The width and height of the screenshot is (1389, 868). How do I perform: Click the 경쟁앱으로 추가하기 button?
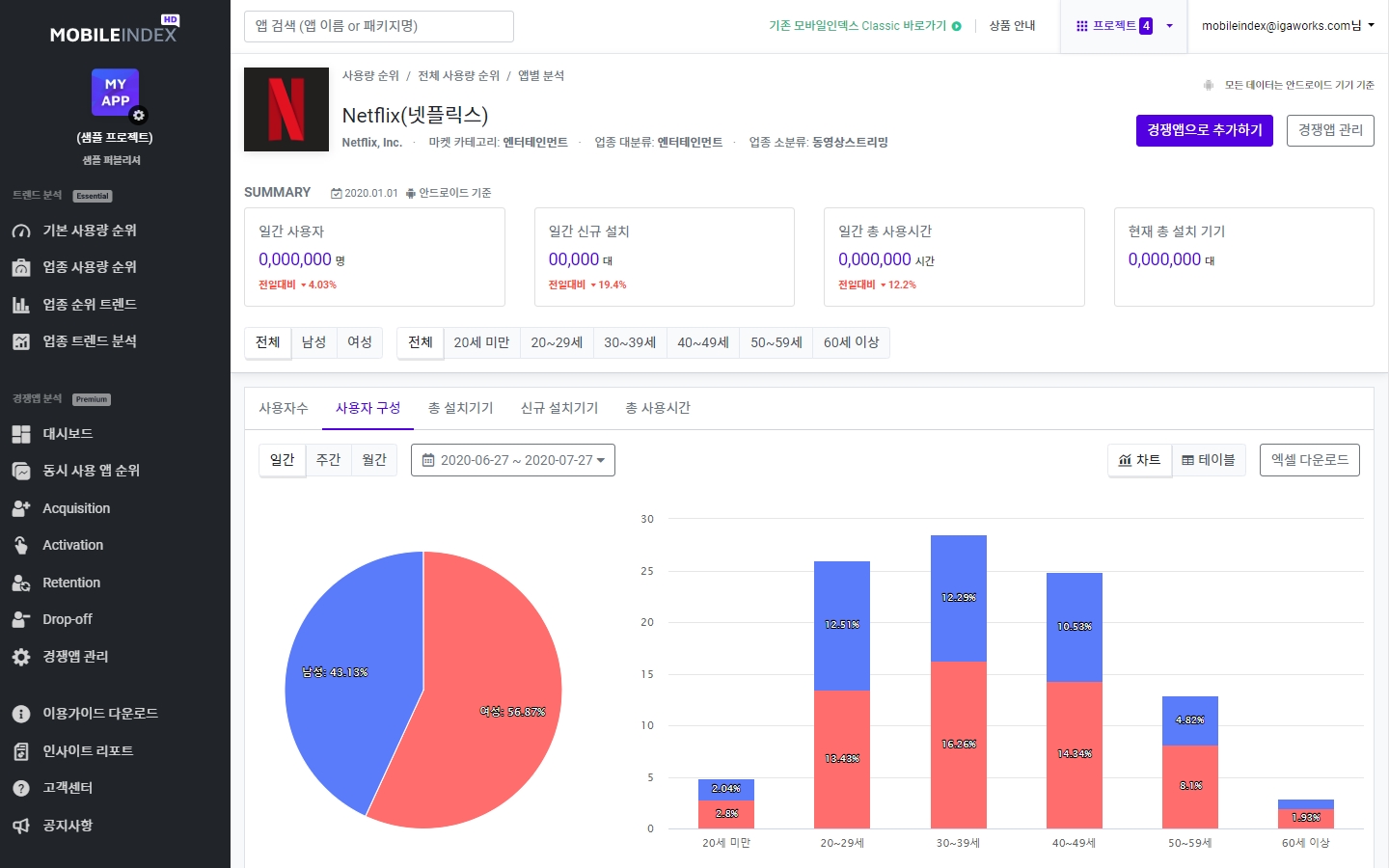point(1205,130)
